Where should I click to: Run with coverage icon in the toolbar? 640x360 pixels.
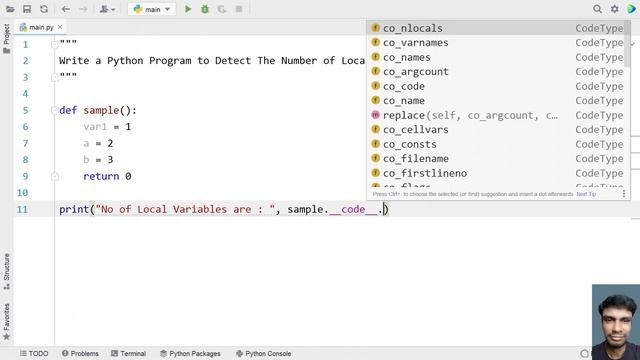pos(222,9)
